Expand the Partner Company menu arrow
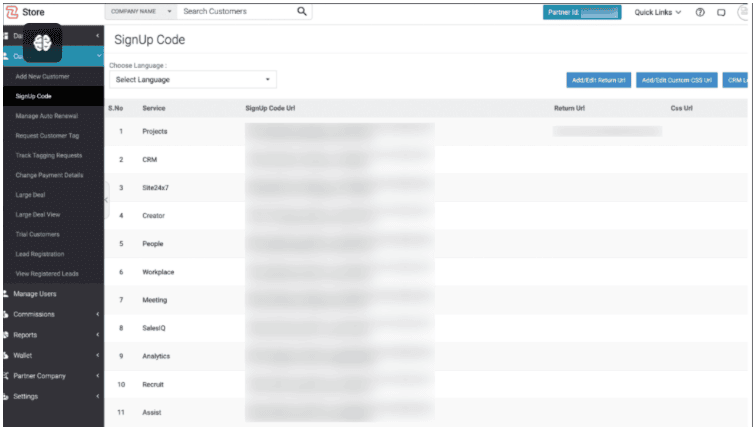This screenshot has width=755, height=427. coord(97,376)
